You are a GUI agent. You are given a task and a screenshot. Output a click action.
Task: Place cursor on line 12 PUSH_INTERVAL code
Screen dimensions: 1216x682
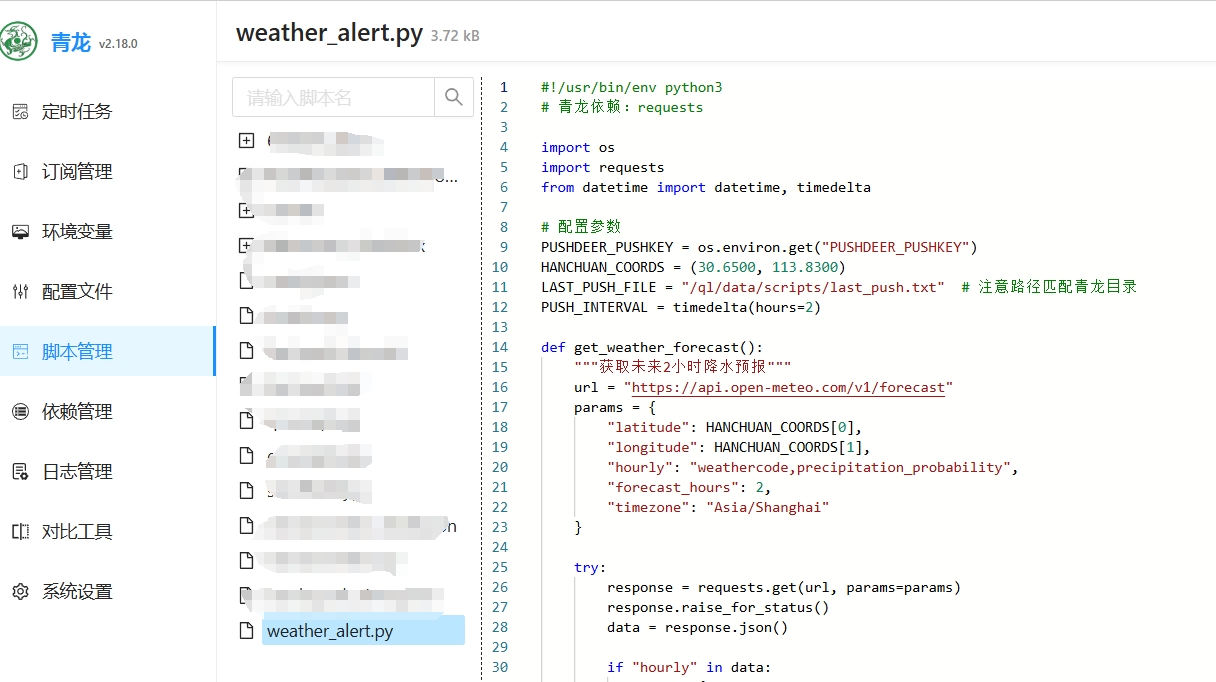tap(680, 307)
